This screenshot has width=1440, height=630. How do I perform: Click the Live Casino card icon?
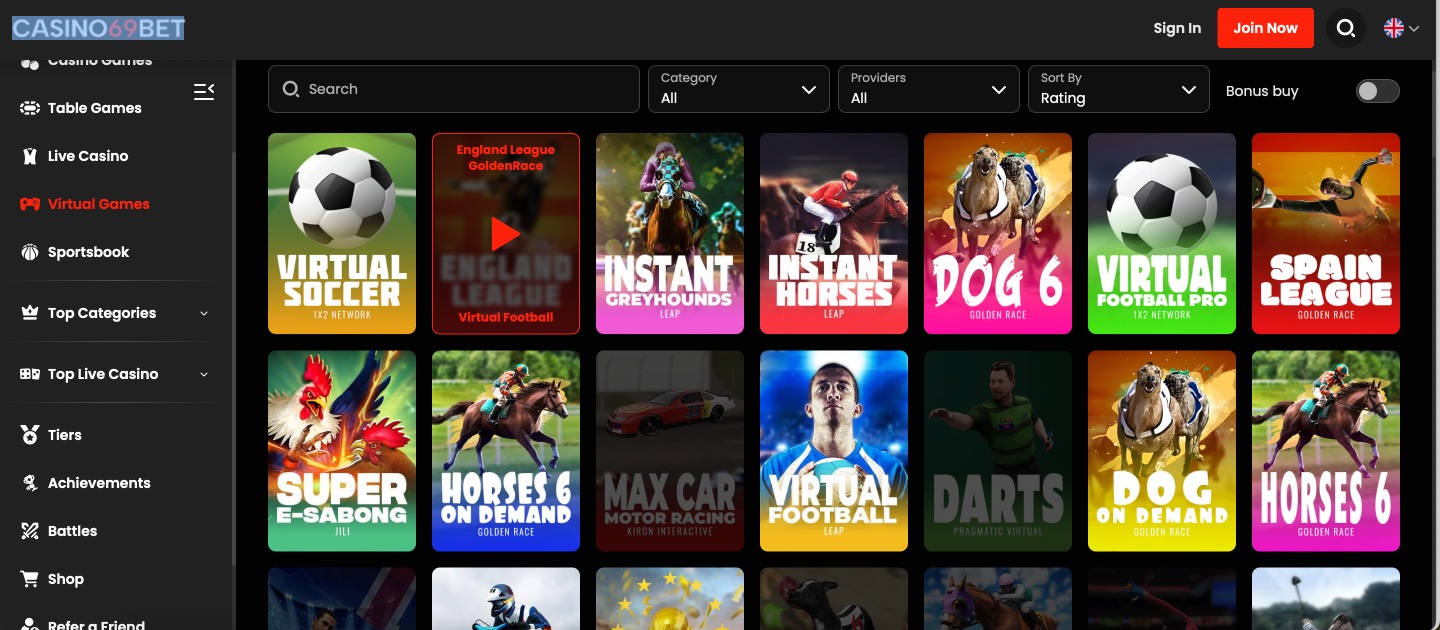[30, 156]
